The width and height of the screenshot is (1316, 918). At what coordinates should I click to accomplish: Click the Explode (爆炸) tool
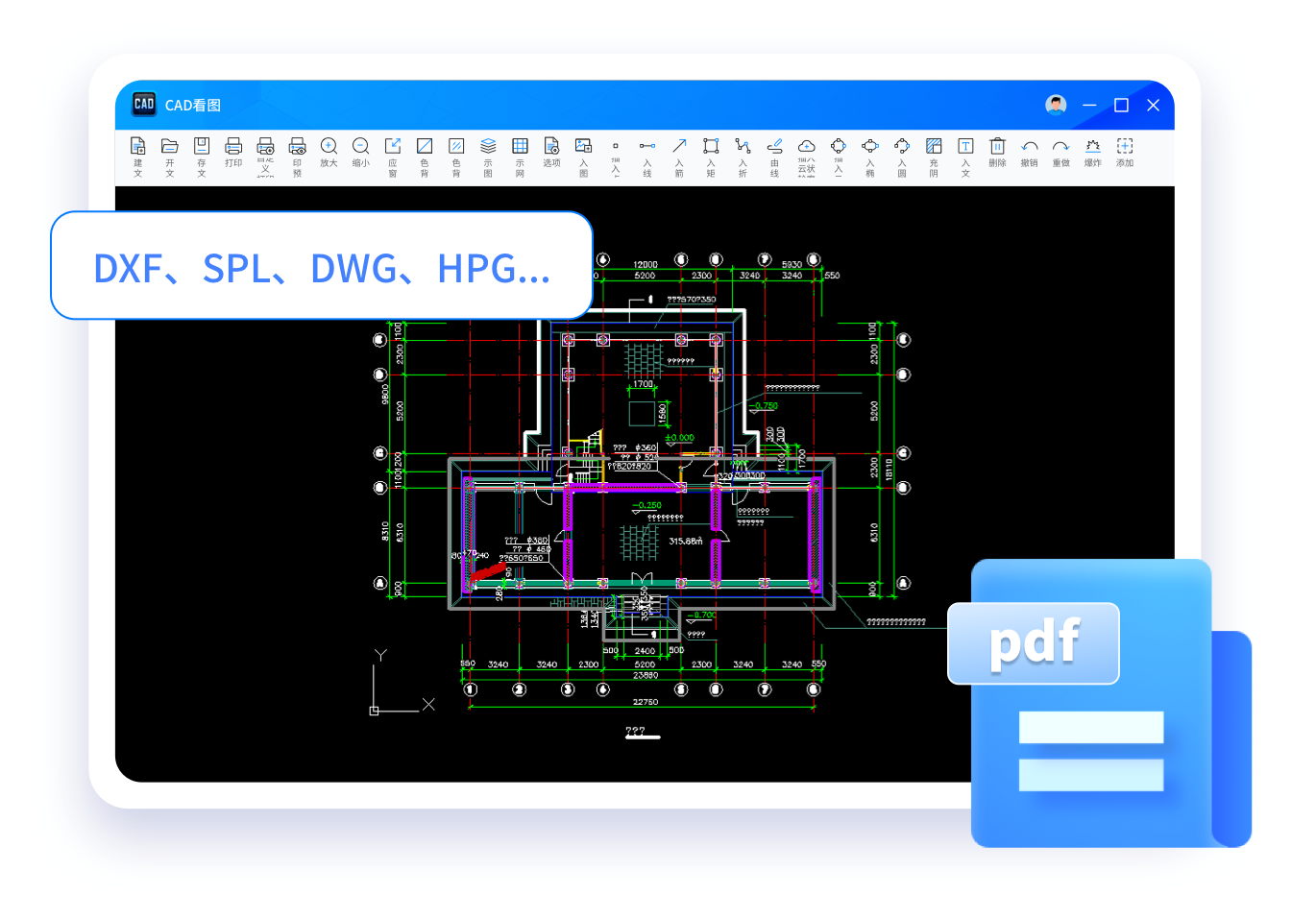1093,147
